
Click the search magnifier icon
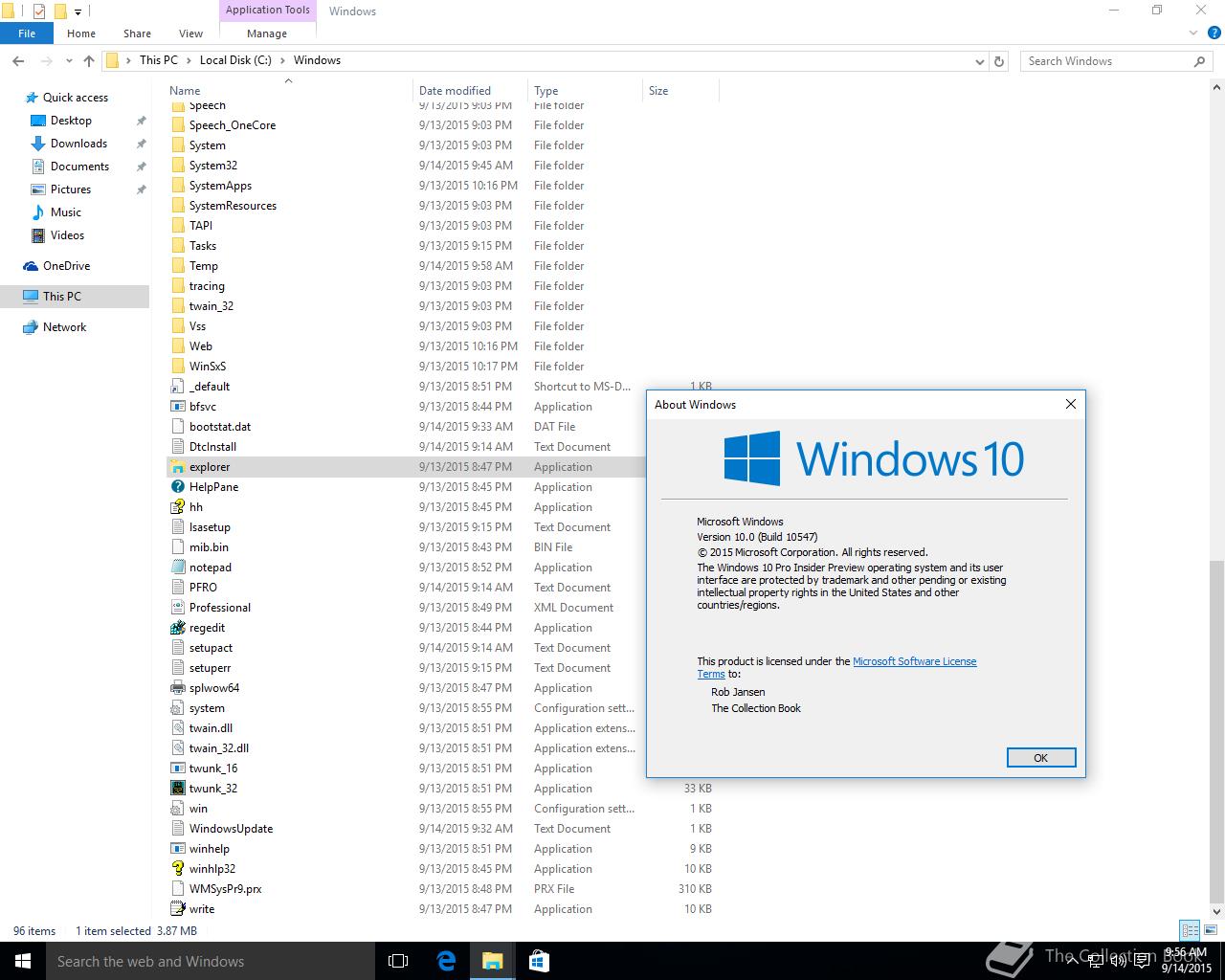(x=1199, y=61)
